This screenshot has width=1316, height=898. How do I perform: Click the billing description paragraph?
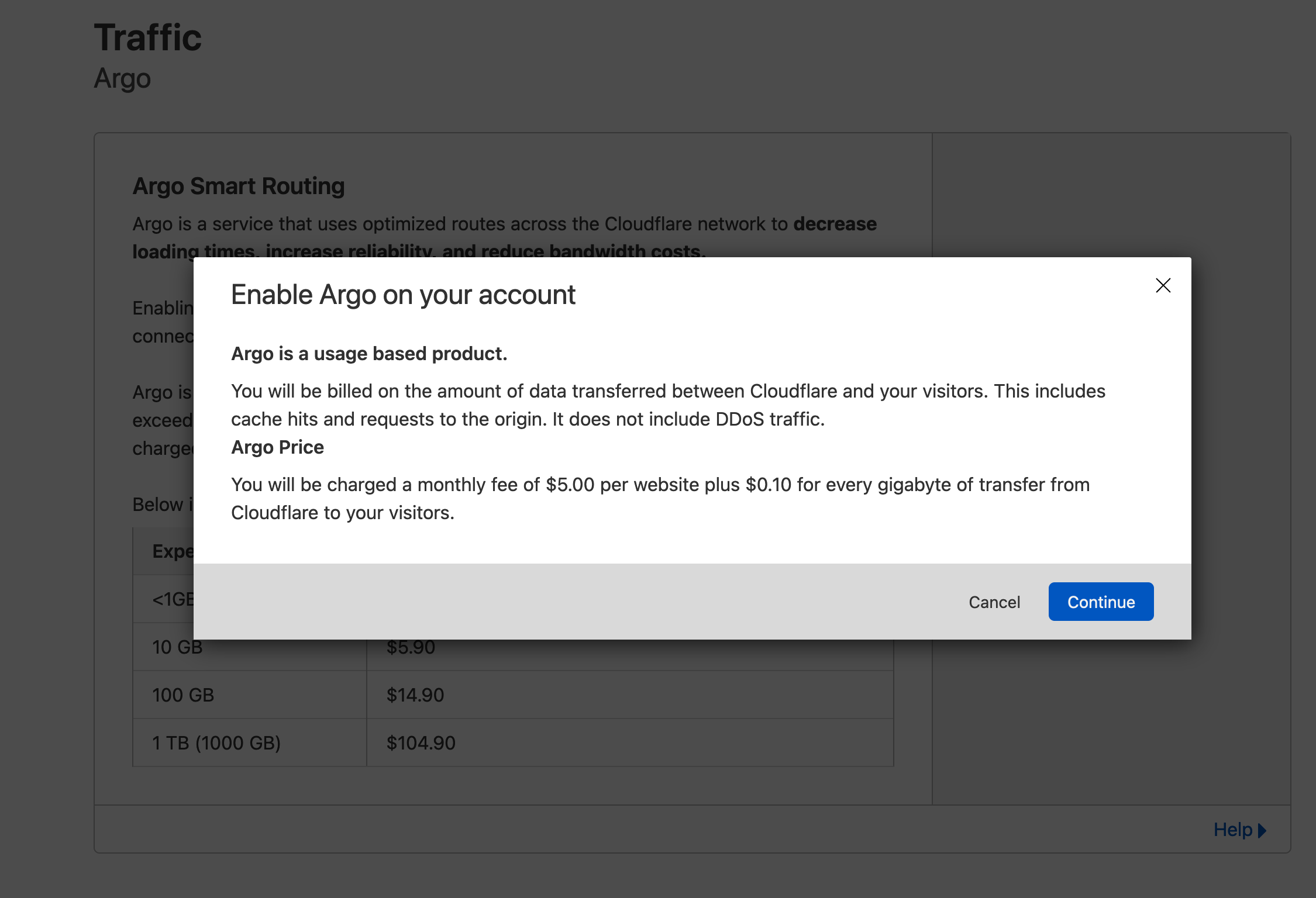point(668,405)
